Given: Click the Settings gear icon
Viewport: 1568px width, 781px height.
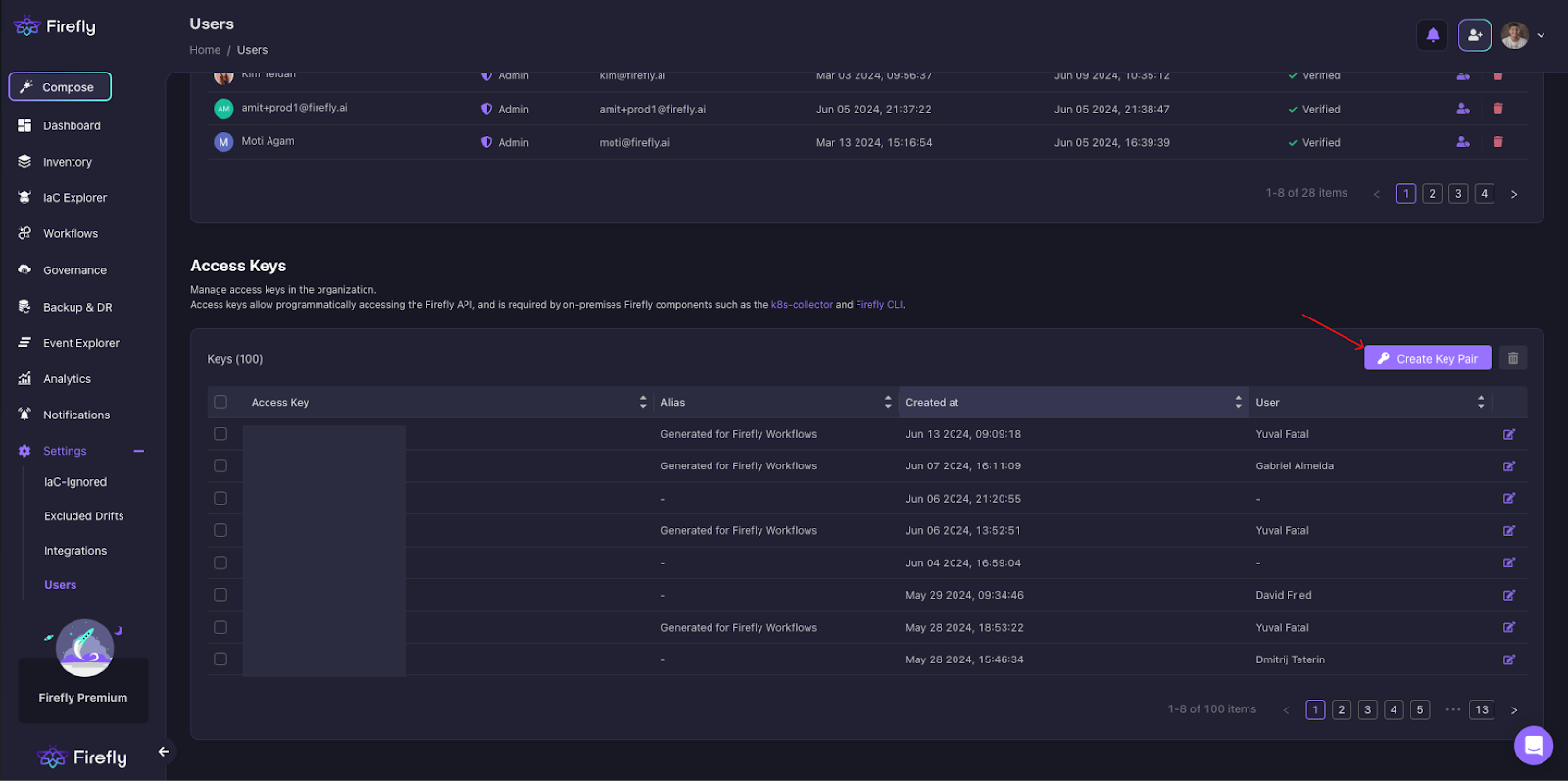Looking at the screenshot, I should point(24,451).
